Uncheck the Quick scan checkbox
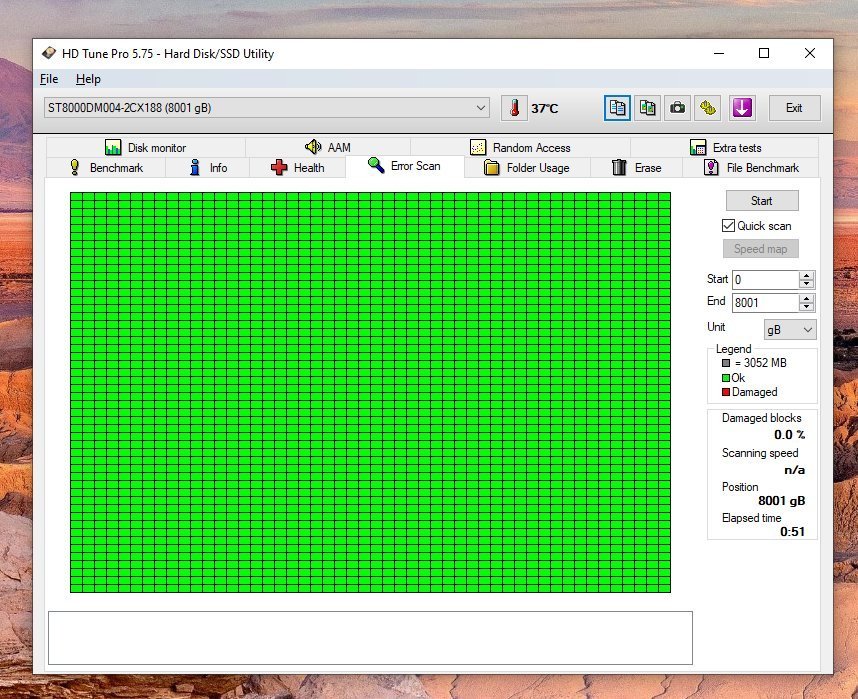The height and width of the screenshot is (699, 858). 729,226
